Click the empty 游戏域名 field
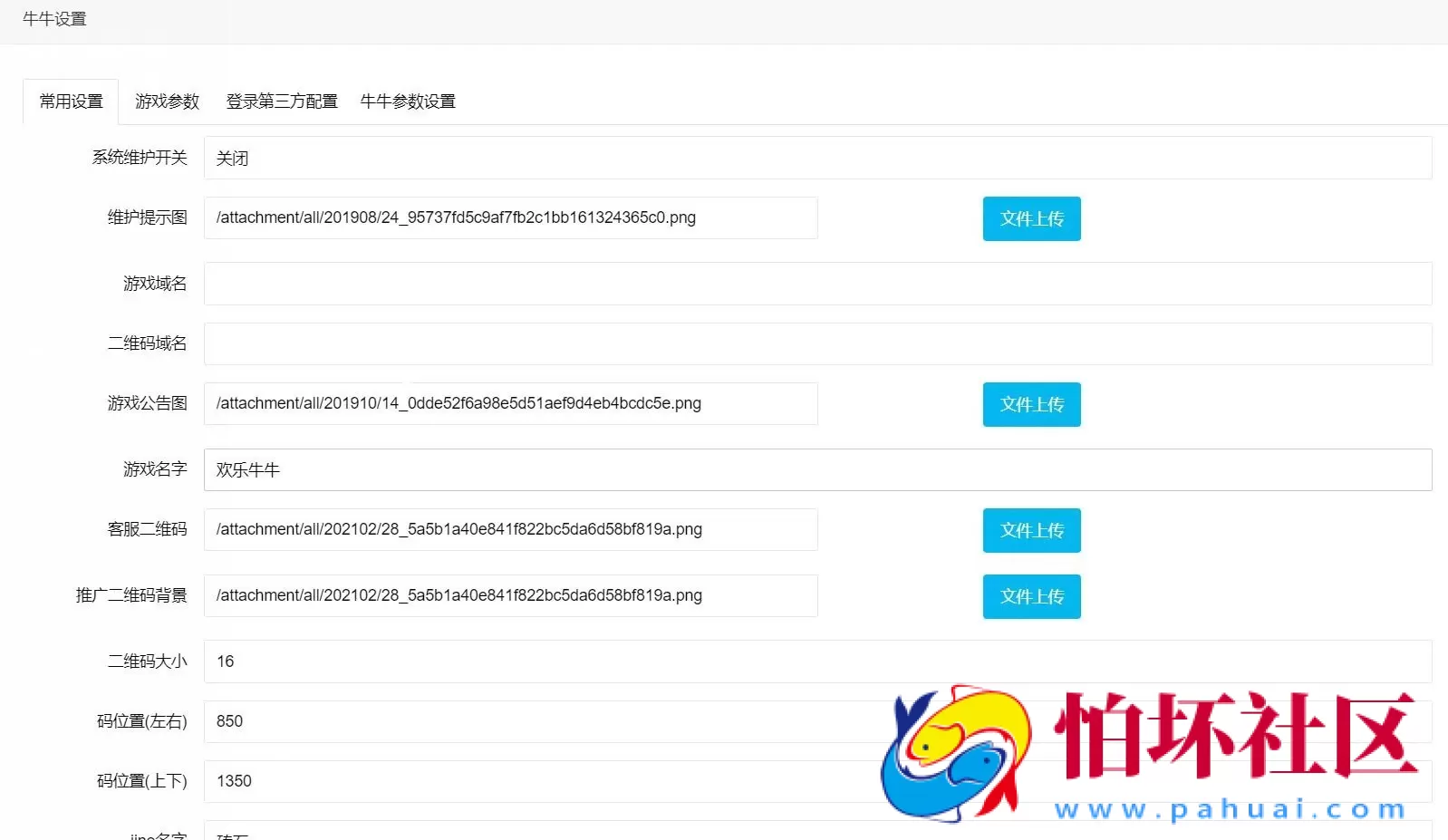 point(817,284)
